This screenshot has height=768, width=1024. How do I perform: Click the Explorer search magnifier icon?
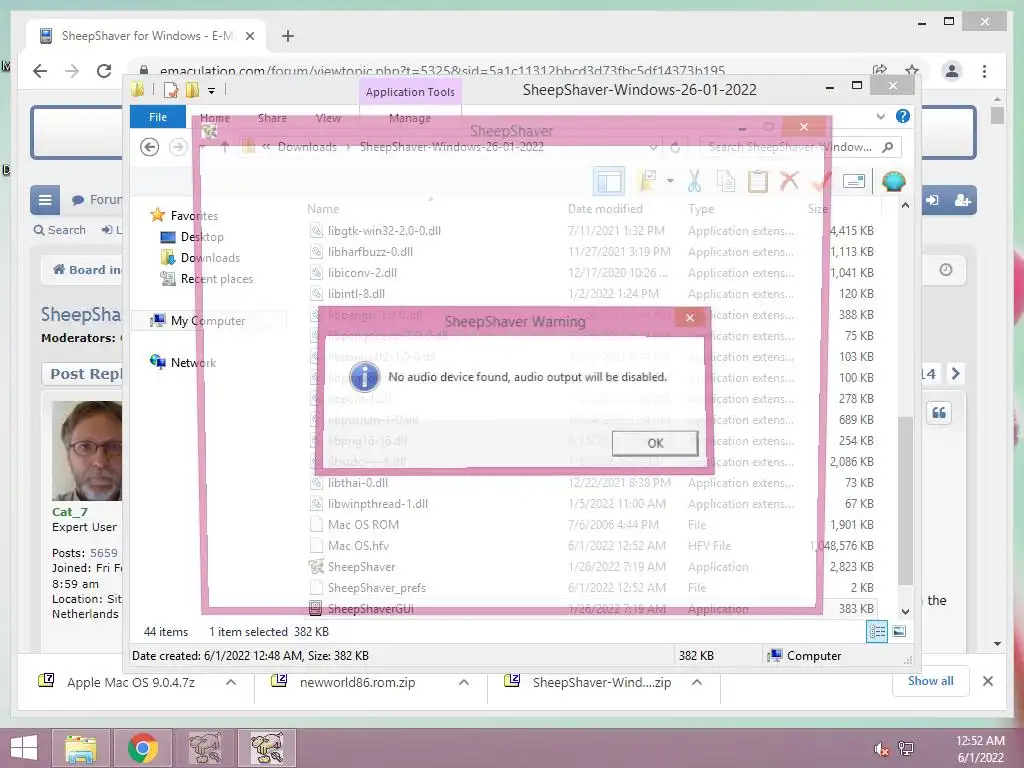click(888, 147)
